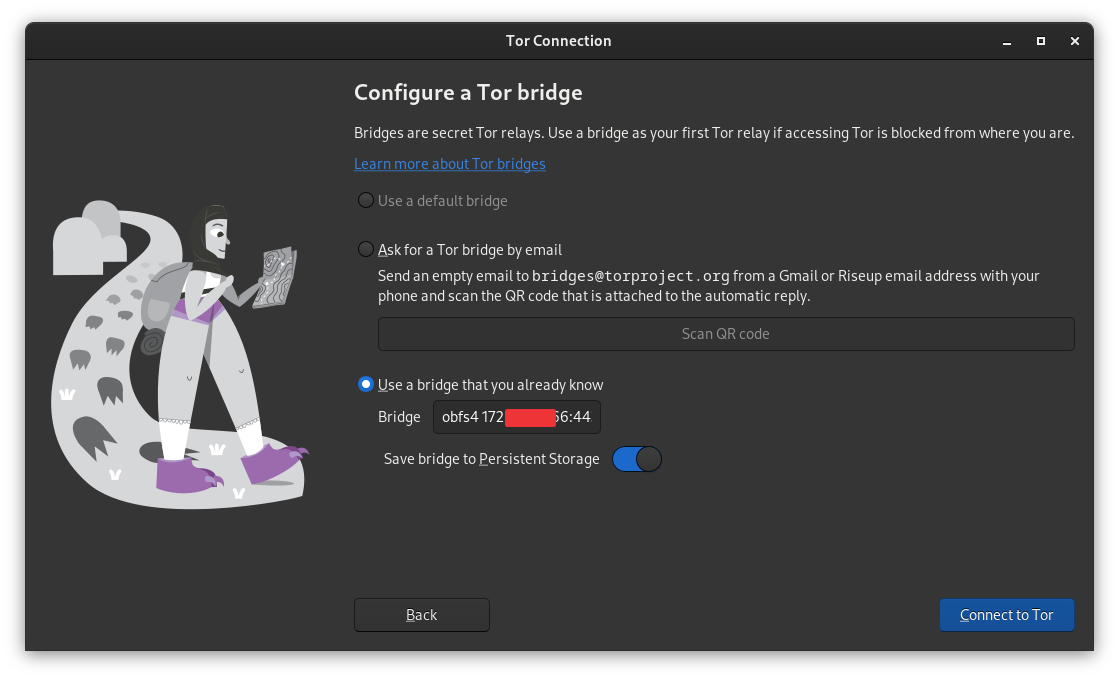Click the 'Bridges are secret Tor relays' description
The width and height of the screenshot is (1119, 679).
[714, 133]
